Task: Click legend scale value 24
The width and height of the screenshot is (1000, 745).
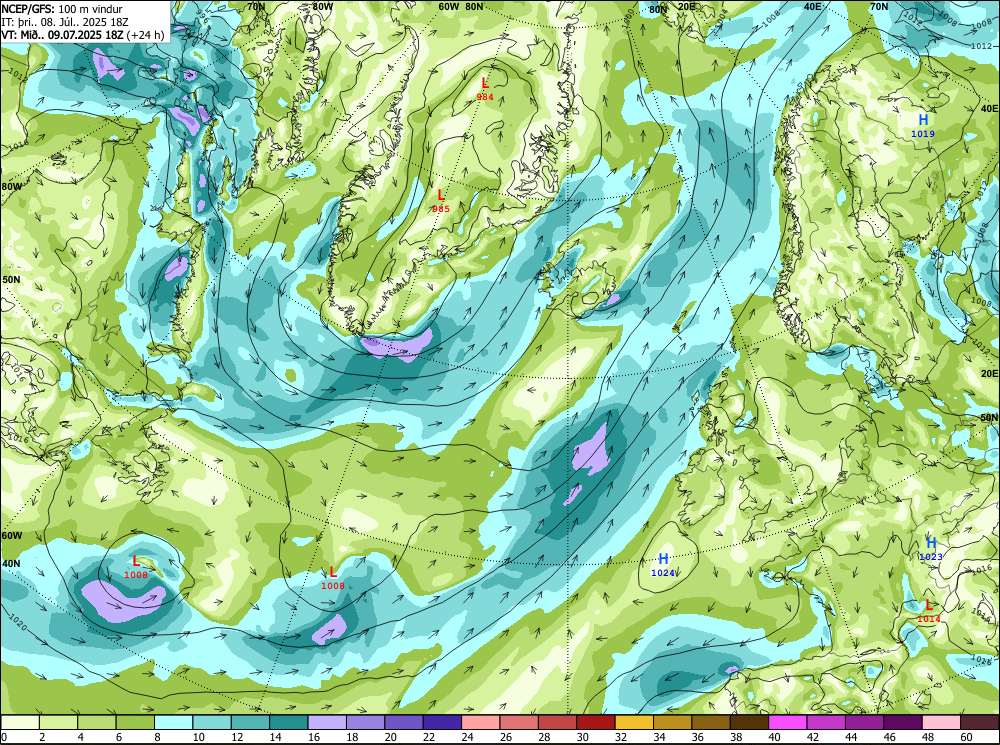Action: pyautogui.click(x=467, y=737)
